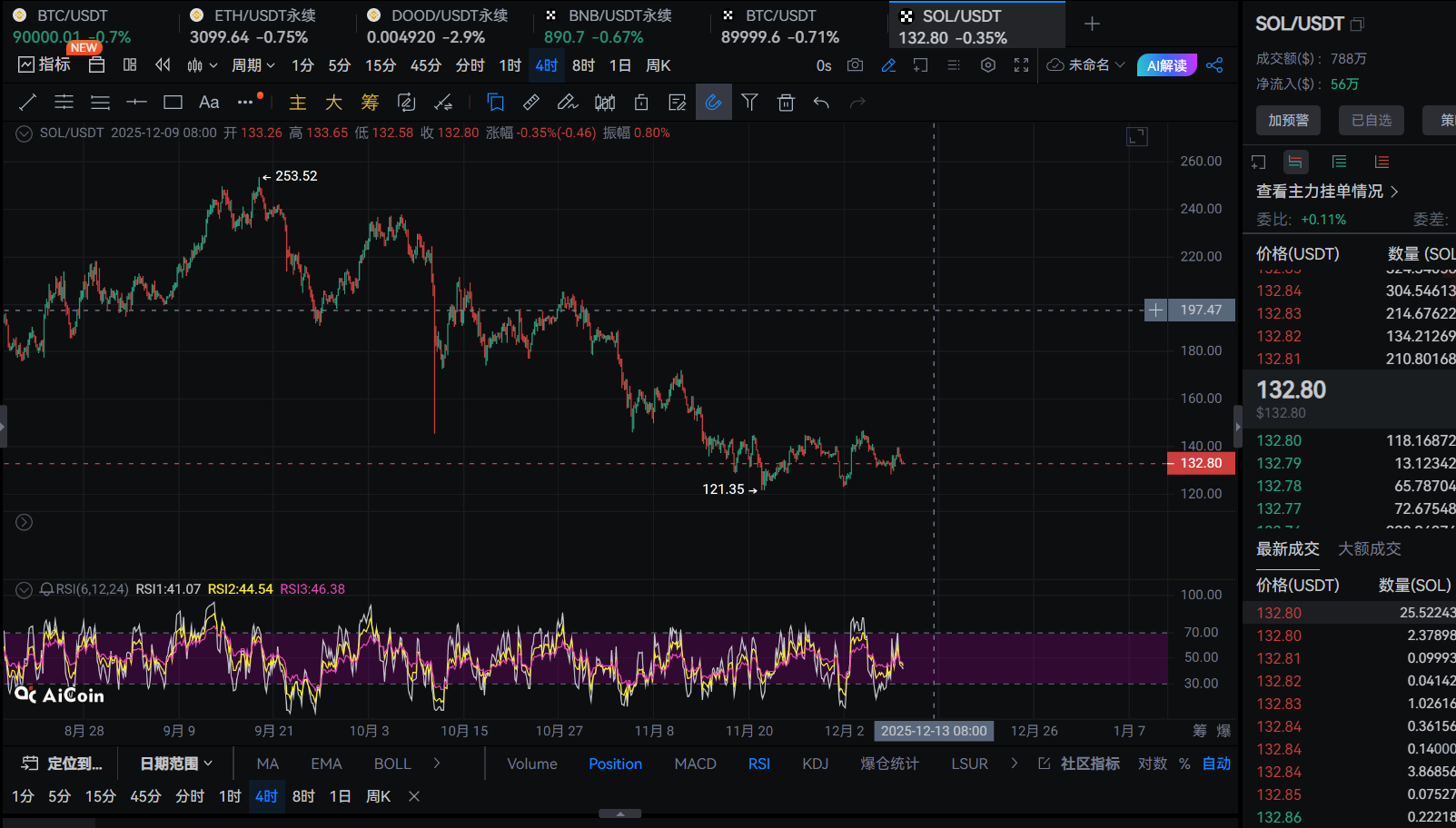Open the share icon next to AI解读
Image resolution: width=1456 pixels, height=828 pixels.
pos(1214,65)
